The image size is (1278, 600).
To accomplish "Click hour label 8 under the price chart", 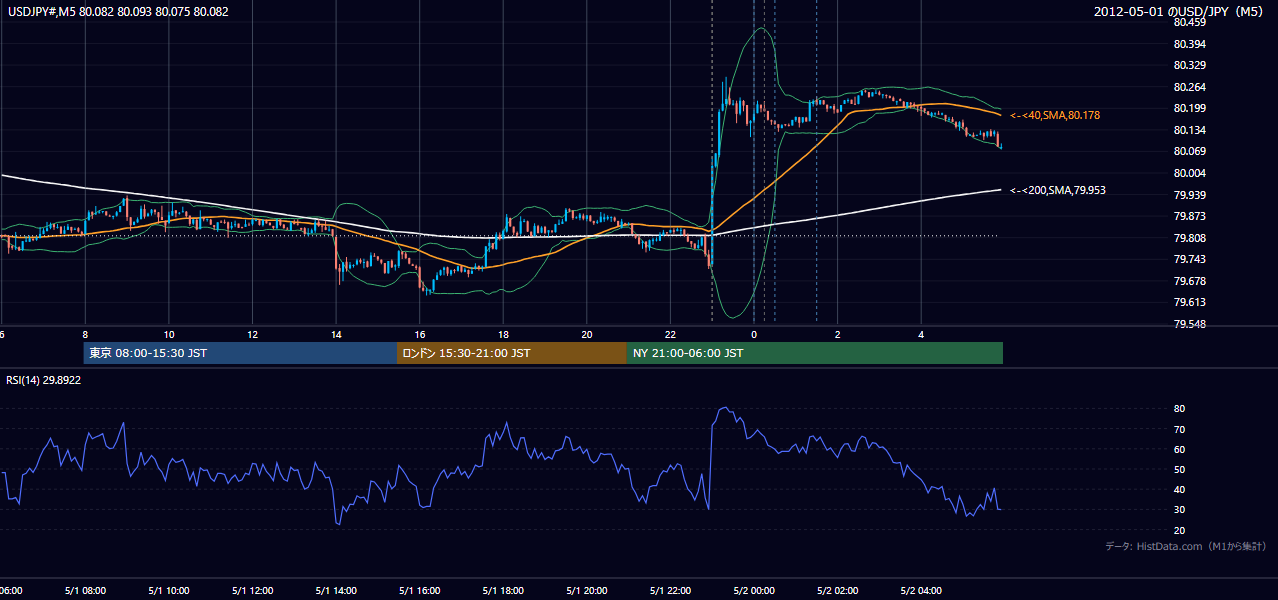I will [85, 334].
